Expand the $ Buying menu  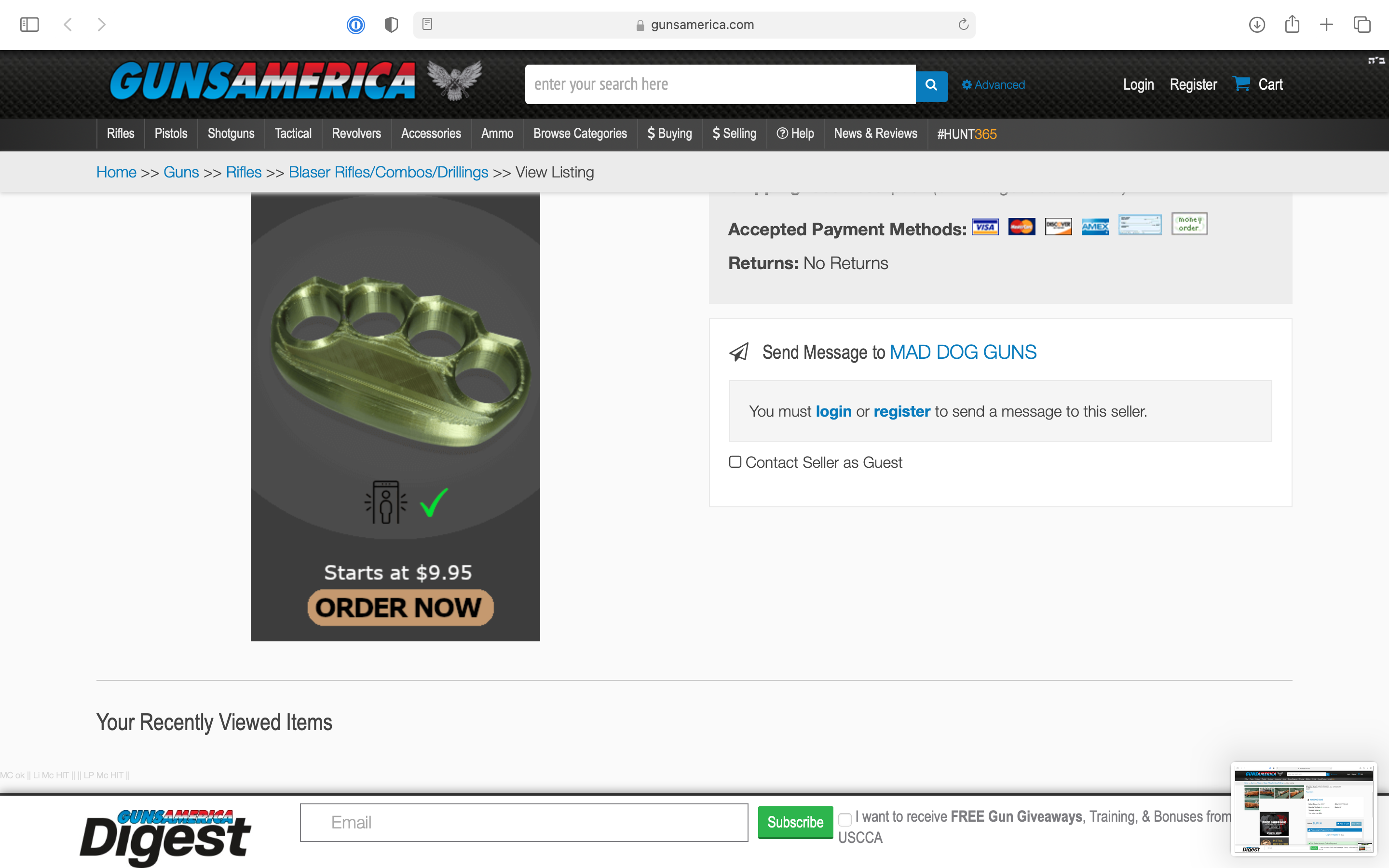(x=669, y=134)
